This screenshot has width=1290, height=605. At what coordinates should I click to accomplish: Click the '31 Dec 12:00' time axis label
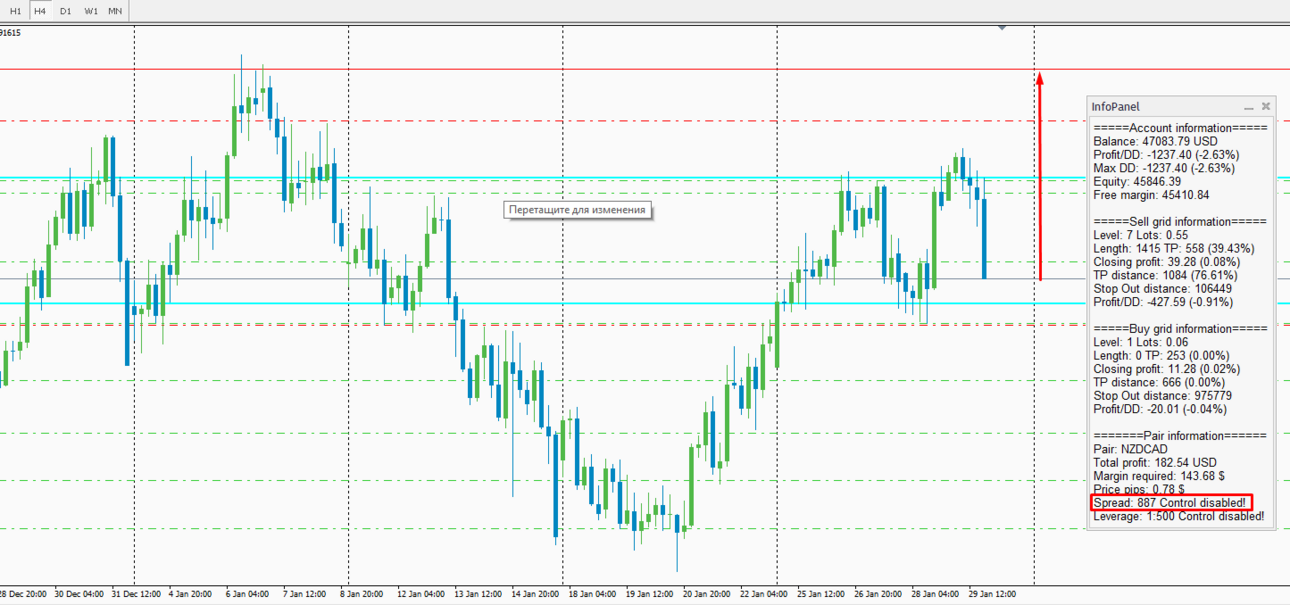(x=137, y=594)
